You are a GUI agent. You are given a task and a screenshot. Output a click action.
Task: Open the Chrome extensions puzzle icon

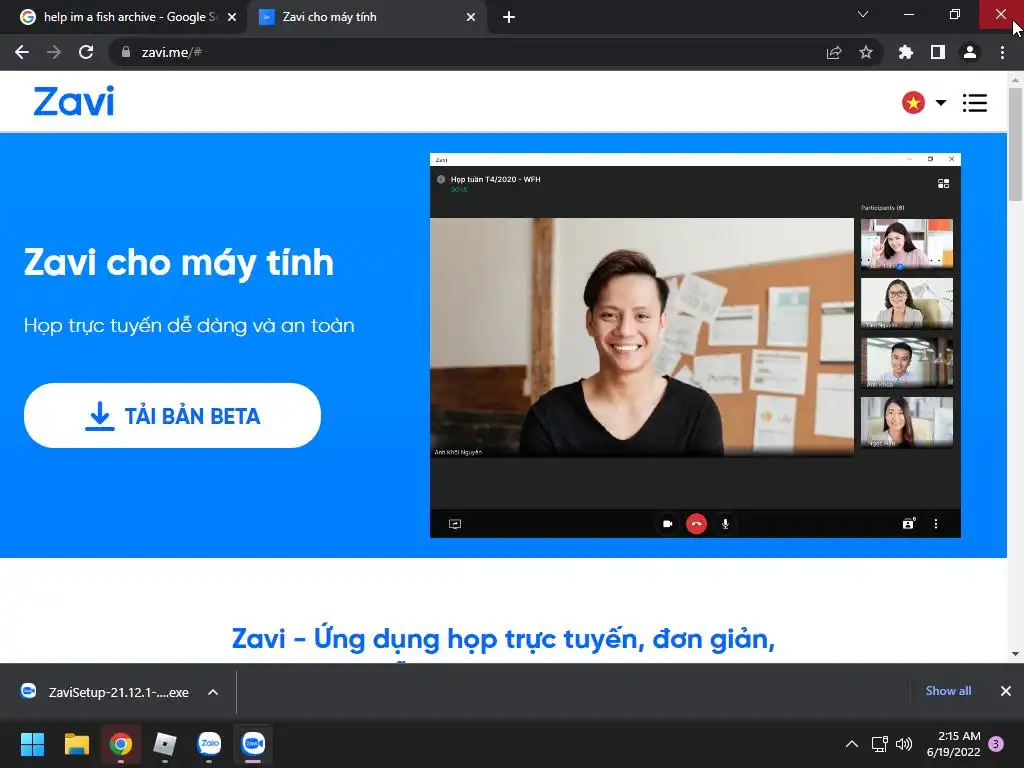coord(906,52)
